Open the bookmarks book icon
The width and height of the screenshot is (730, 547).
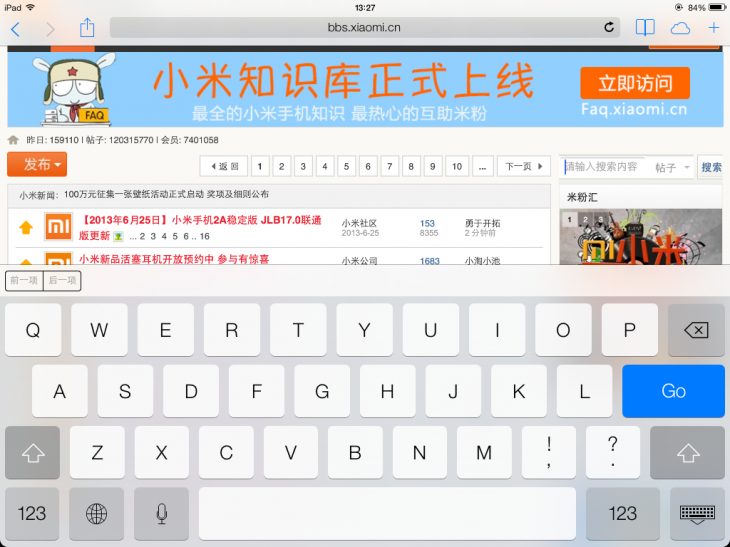tap(645, 28)
